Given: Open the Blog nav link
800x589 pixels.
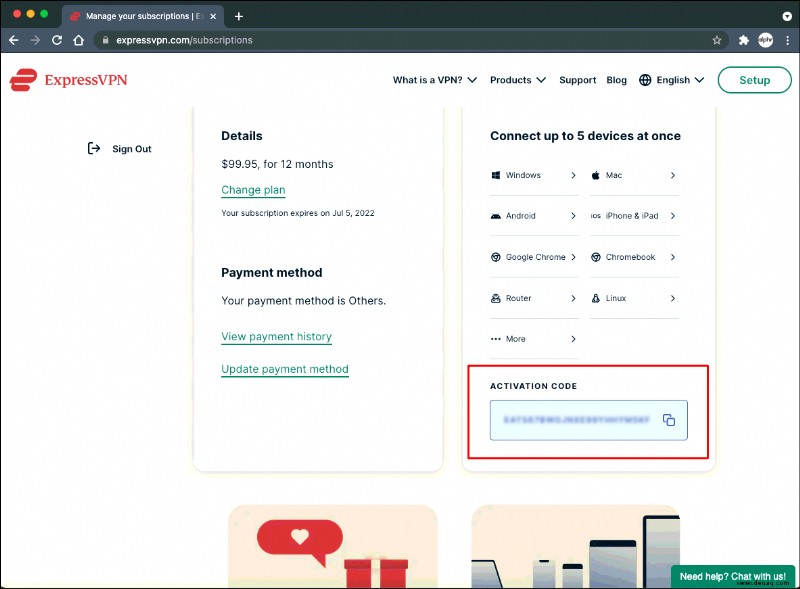Looking at the screenshot, I should pyautogui.click(x=616, y=80).
